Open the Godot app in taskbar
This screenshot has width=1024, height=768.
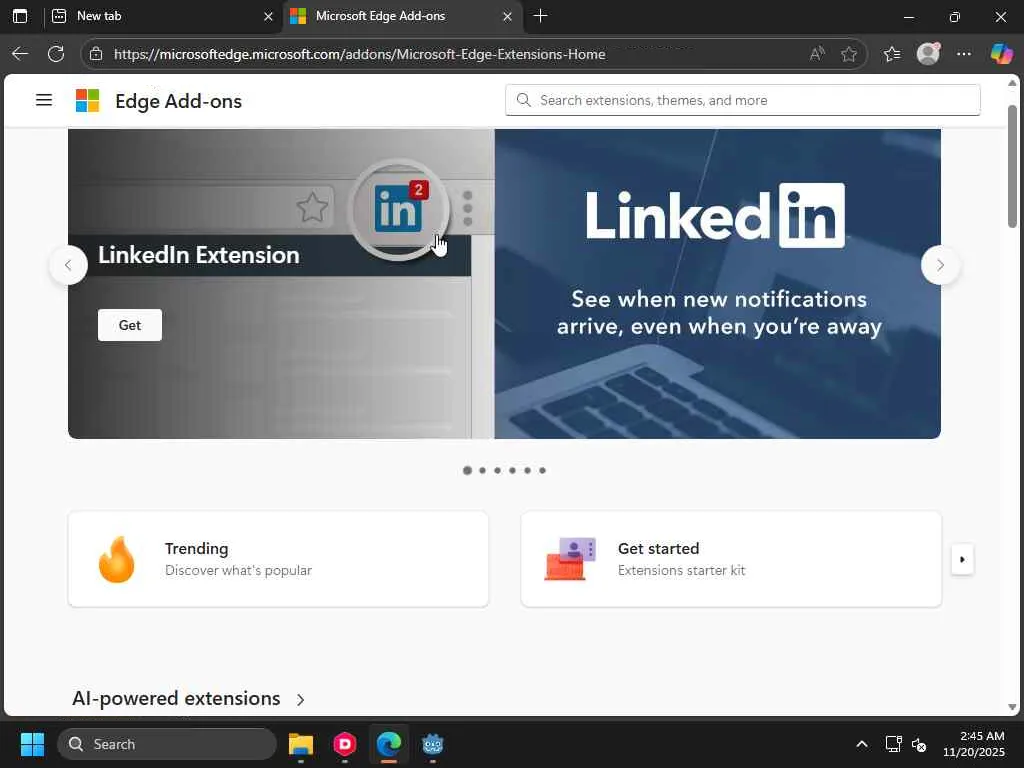433,744
